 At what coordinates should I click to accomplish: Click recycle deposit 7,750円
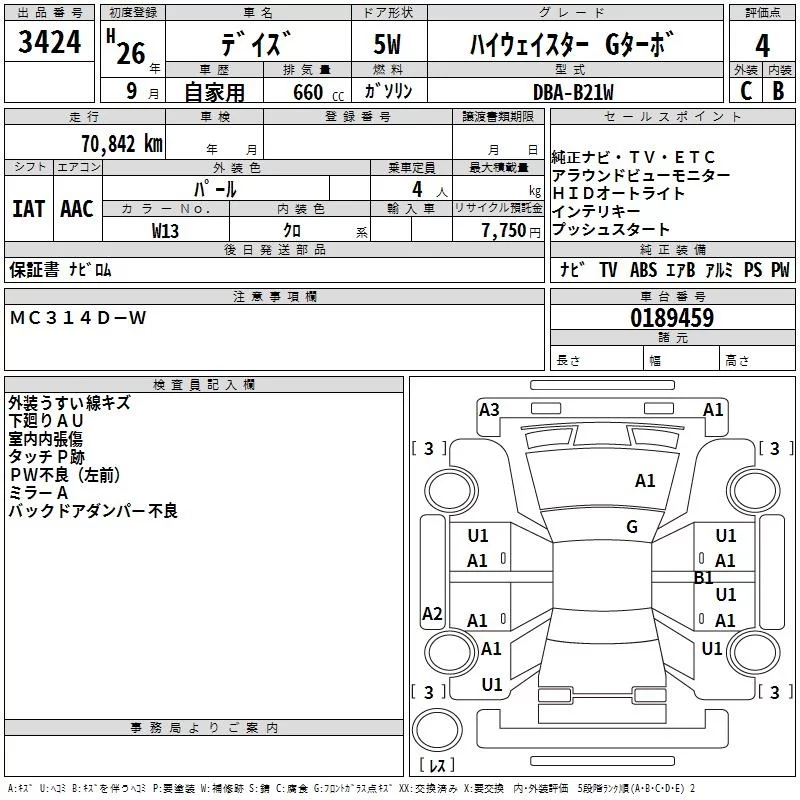click(511, 231)
